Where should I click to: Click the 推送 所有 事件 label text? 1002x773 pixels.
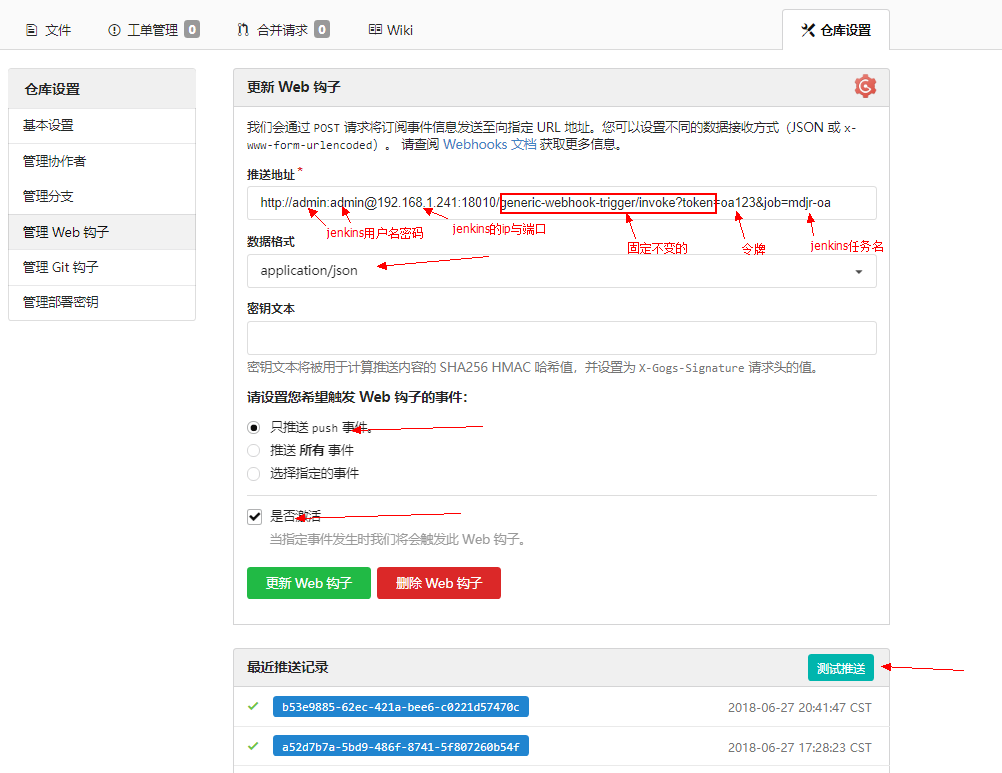(x=312, y=450)
